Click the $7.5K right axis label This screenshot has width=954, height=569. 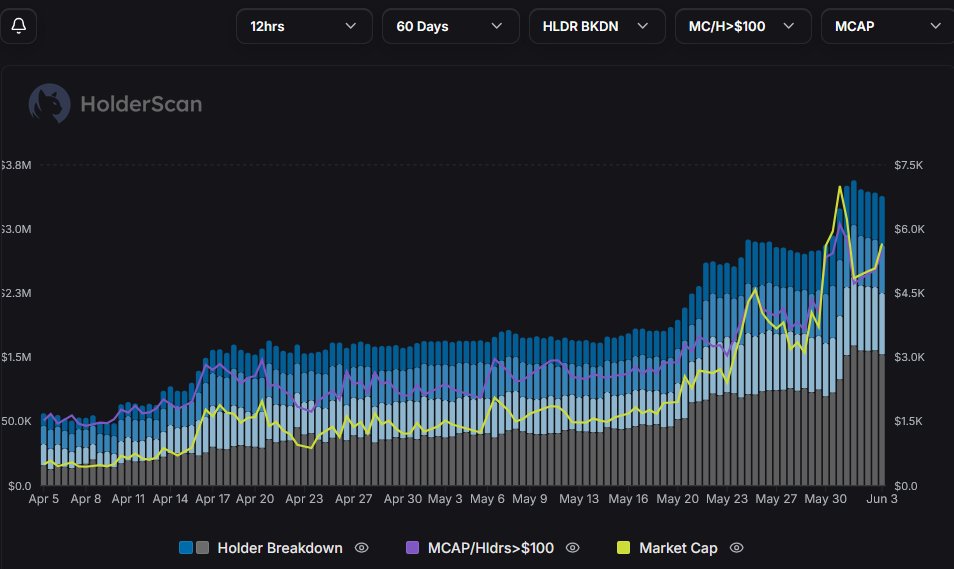908,165
